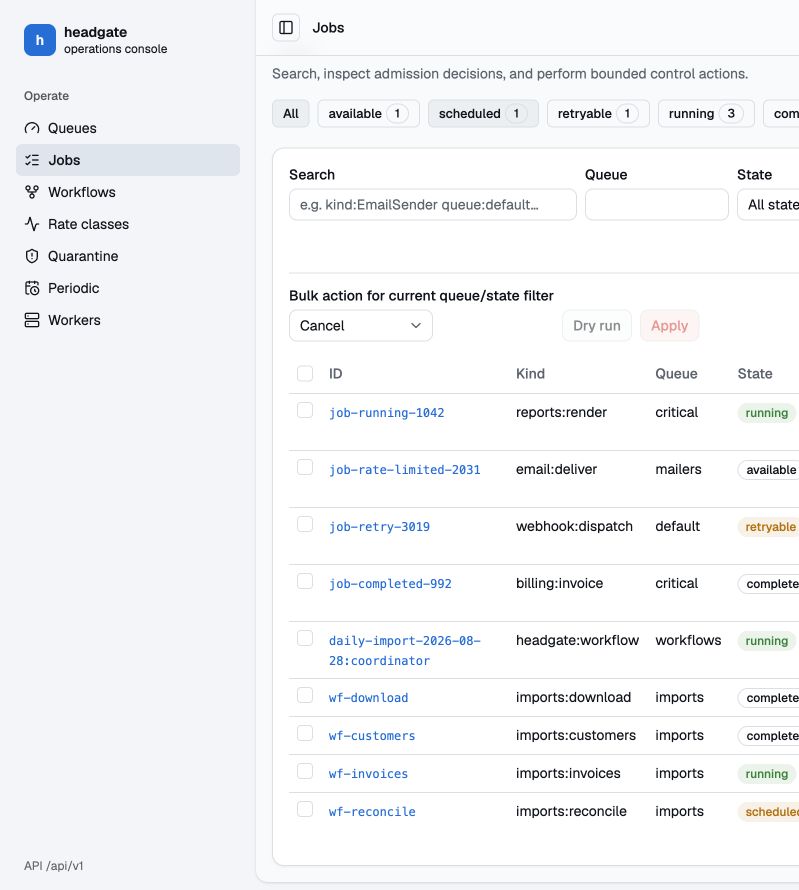The width and height of the screenshot is (799, 890).
Task: Check the job-rate-limited-2031 row checkbox
Action: click(305, 467)
